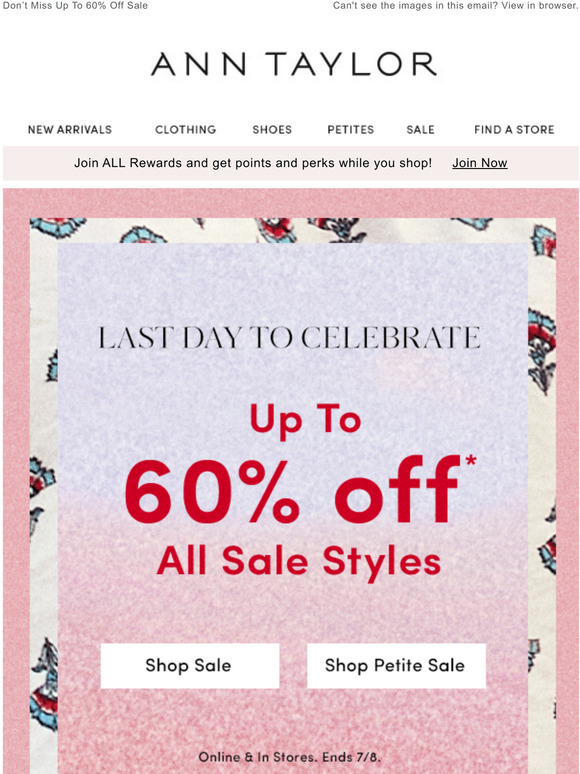Click the 60% off headline
The width and height of the screenshot is (580, 774).
tap(291, 490)
